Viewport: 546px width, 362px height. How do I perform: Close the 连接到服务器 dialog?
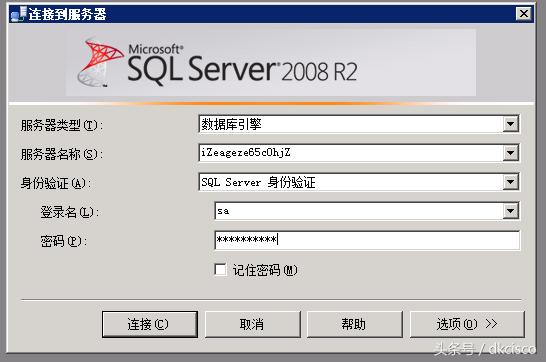[x=524, y=14]
